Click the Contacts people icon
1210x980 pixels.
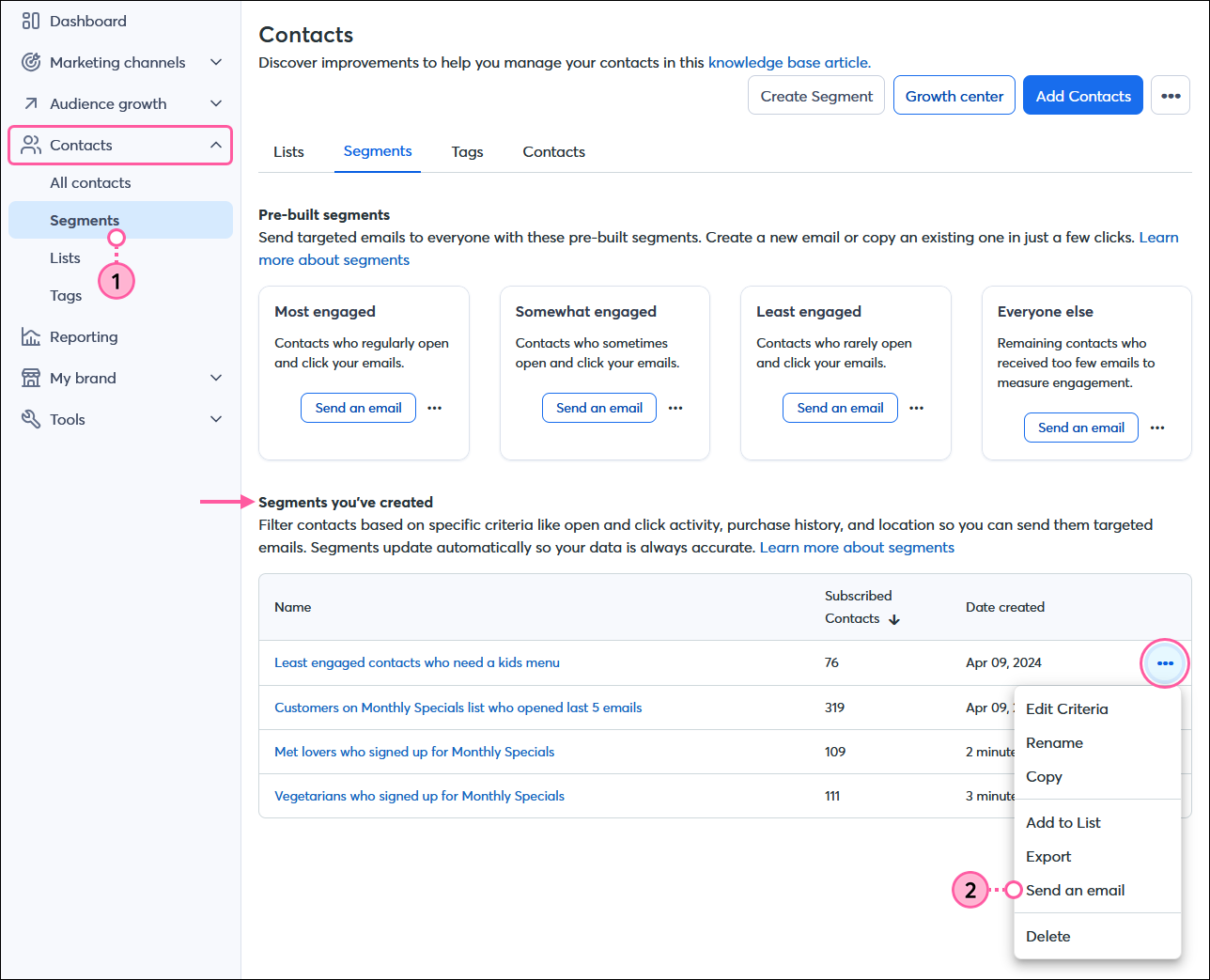(31, 145)
